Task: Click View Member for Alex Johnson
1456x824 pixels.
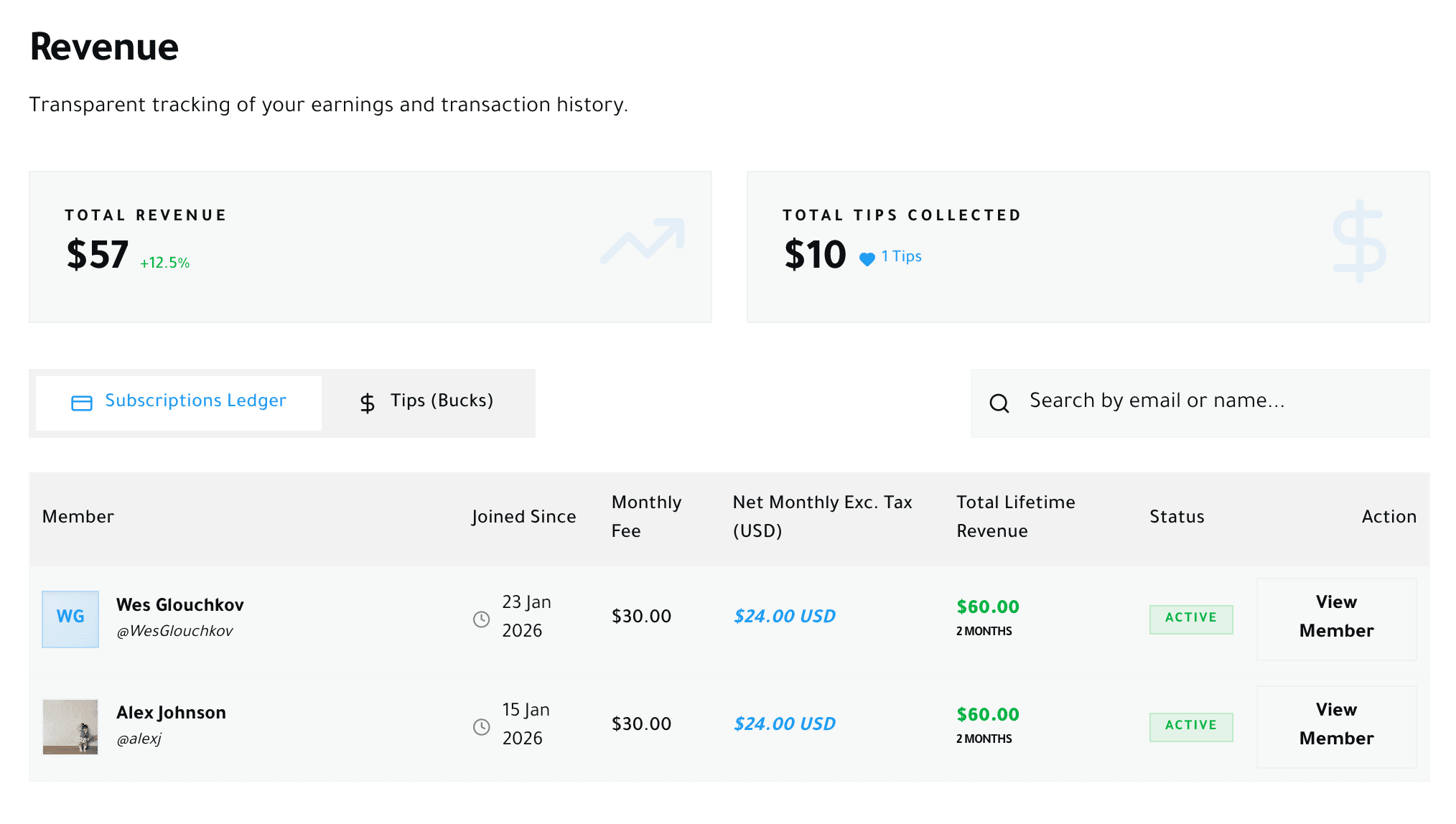Action: pos(1335,725)
